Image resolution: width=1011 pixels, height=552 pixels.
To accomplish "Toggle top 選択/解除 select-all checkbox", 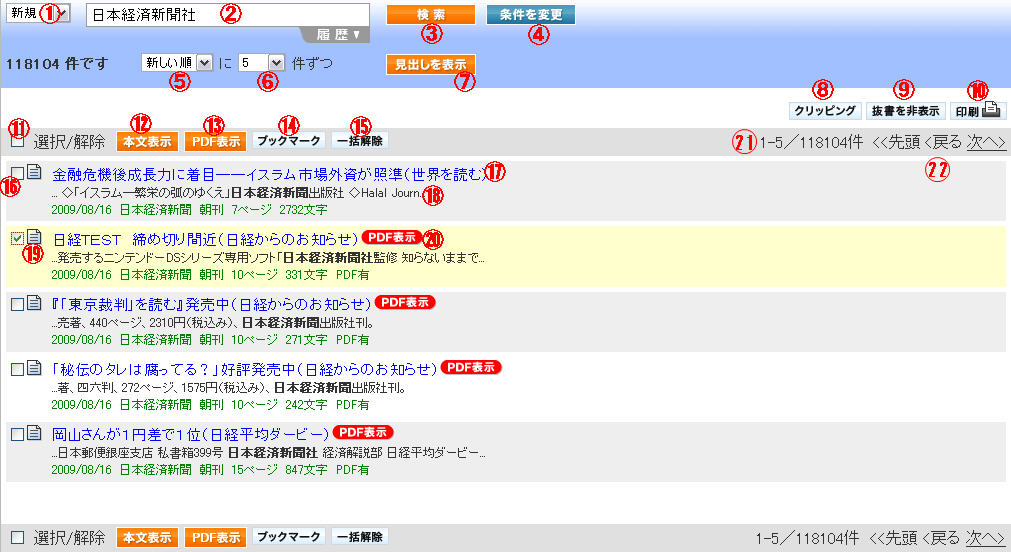I will click(17, 141).
